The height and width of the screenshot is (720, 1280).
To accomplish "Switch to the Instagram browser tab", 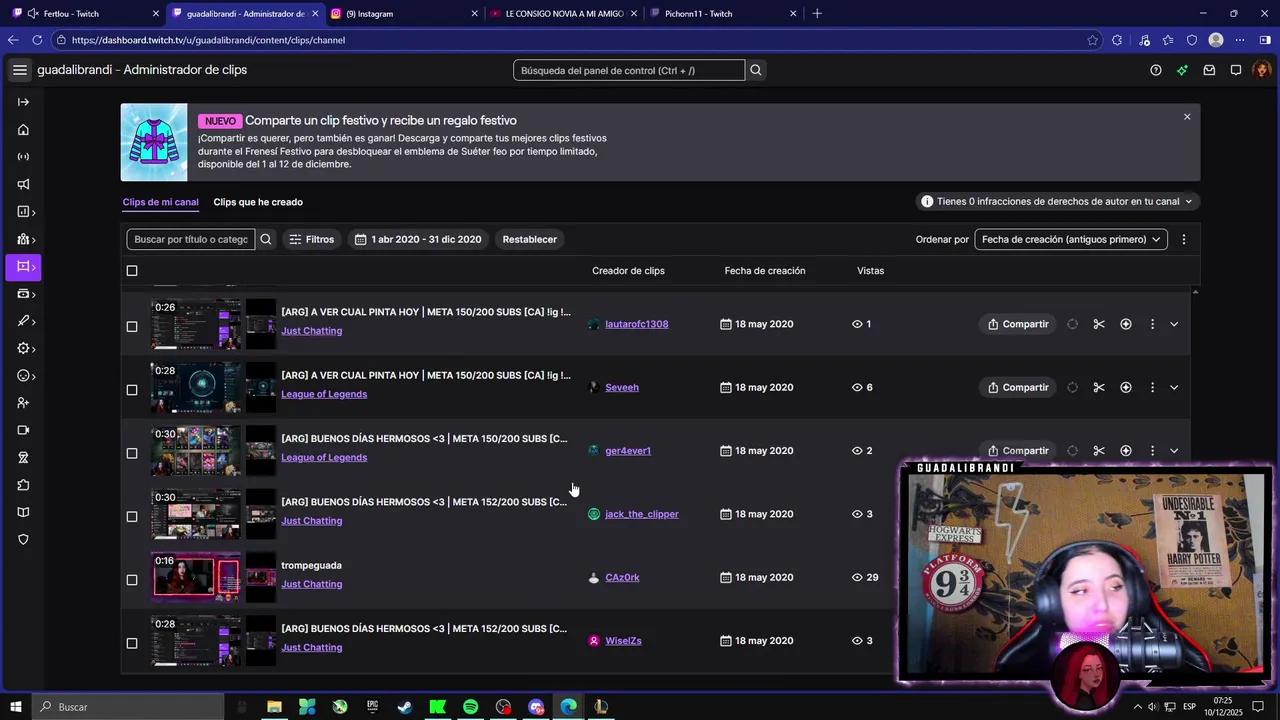I will tap(403, 14).
